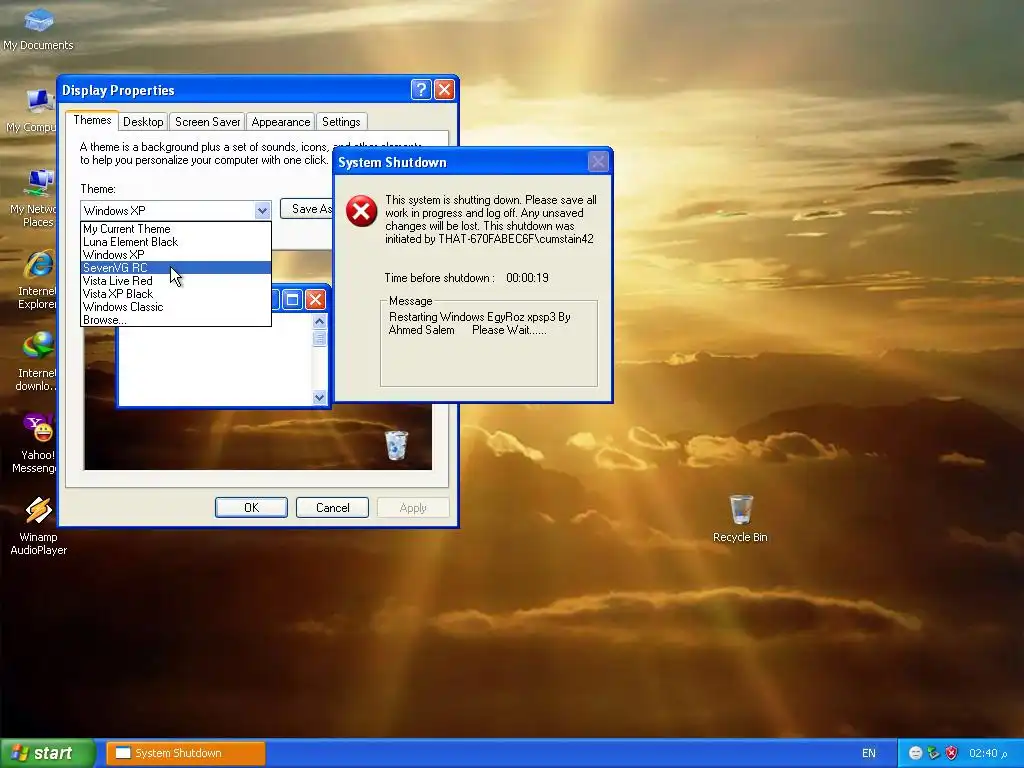Click the Apply button

coord(413,507)
